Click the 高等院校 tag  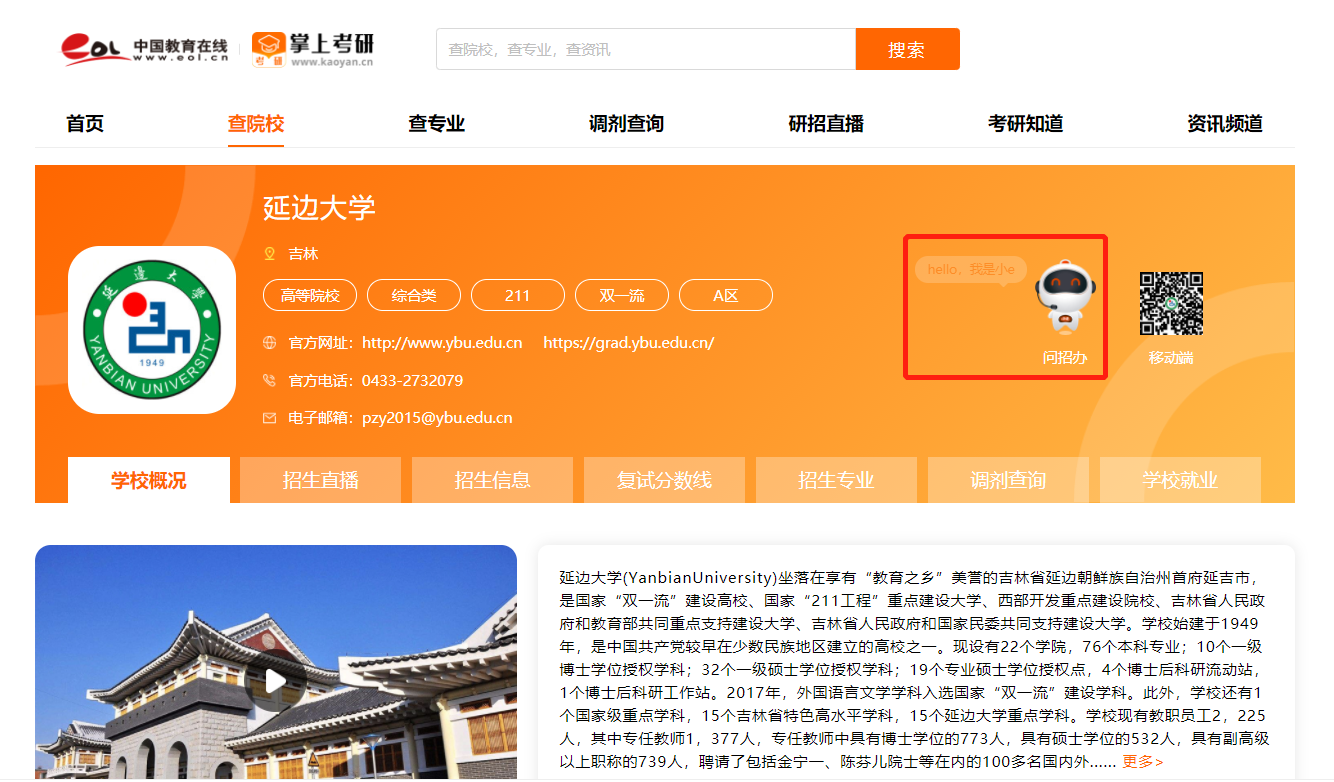[310, 296]
